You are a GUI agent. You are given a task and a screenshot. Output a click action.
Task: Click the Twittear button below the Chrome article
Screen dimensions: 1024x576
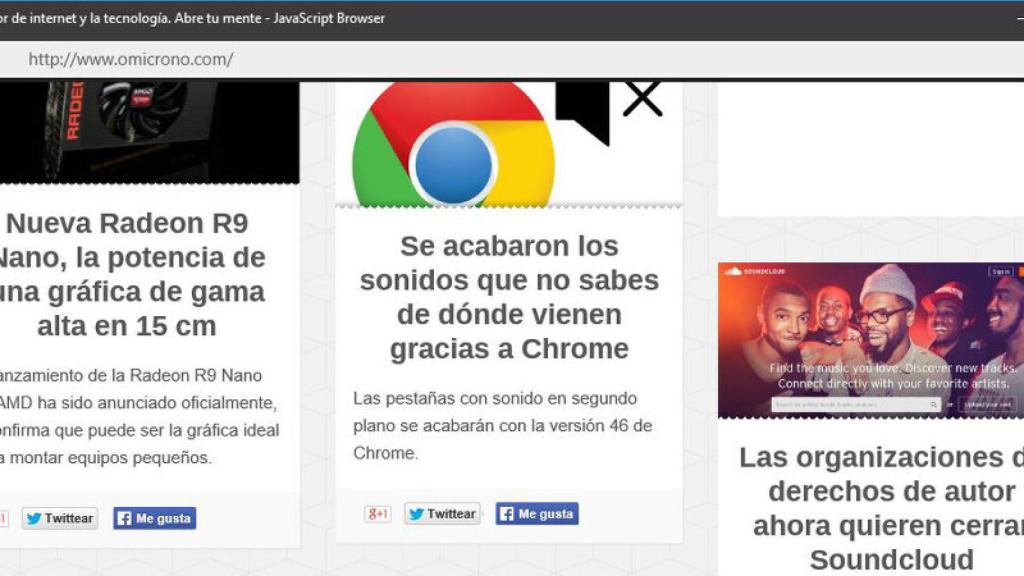point(441,513)
